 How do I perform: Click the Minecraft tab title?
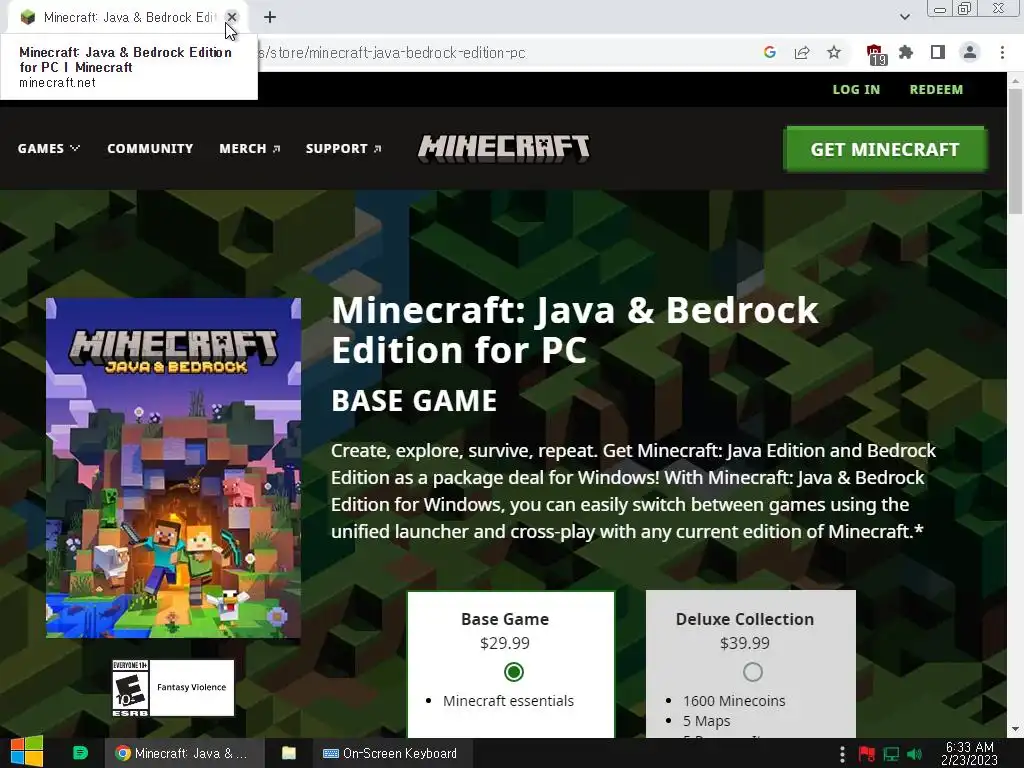click(130, 18)
